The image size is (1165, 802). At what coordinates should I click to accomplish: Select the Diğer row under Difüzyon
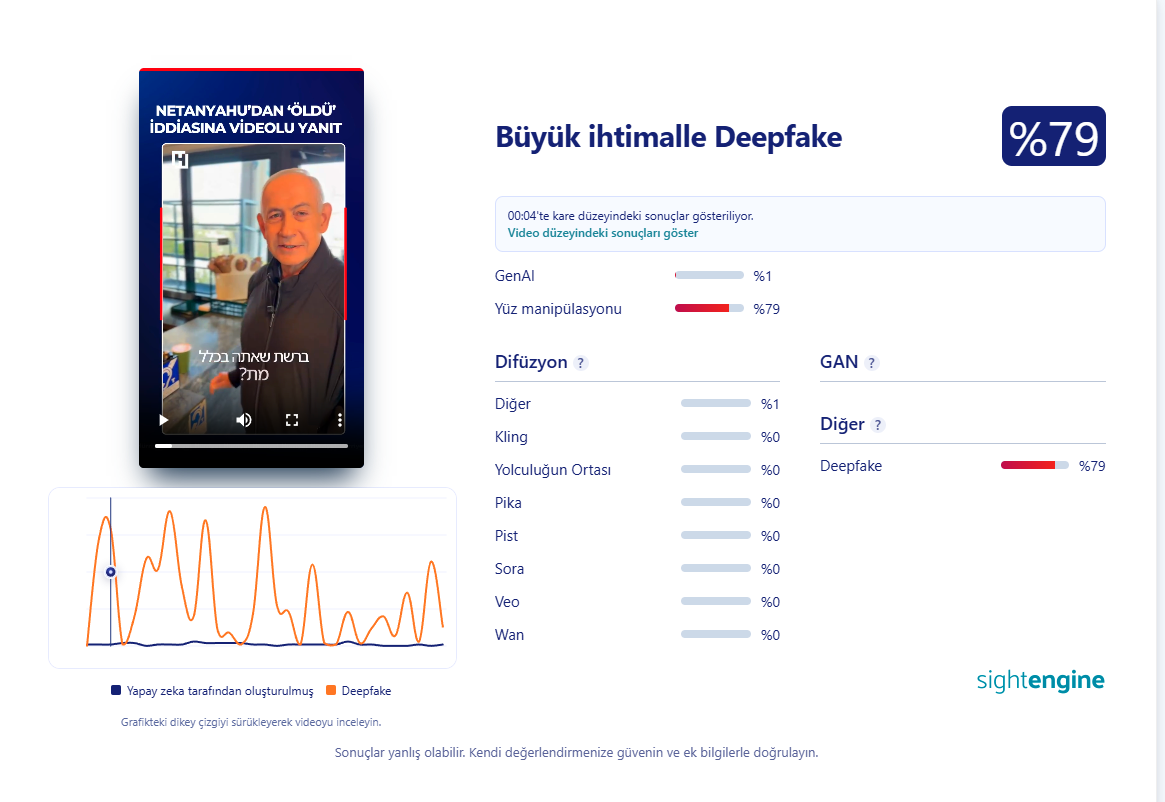tap(637, 404)
